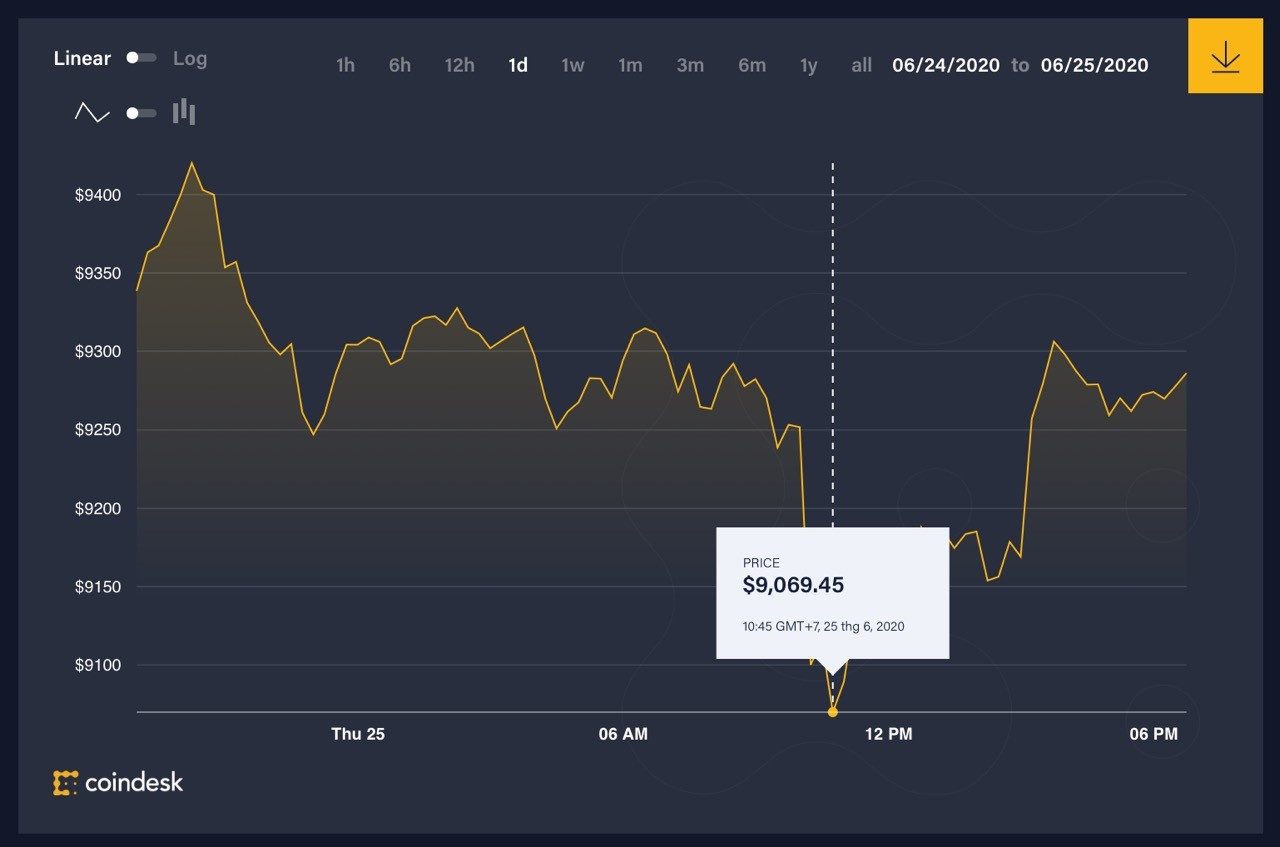Edit the end date 06/25/2020

coord(1095,65)
